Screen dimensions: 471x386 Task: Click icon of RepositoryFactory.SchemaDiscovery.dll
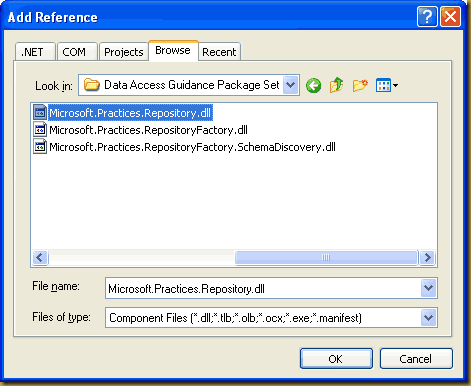(40, 147)
